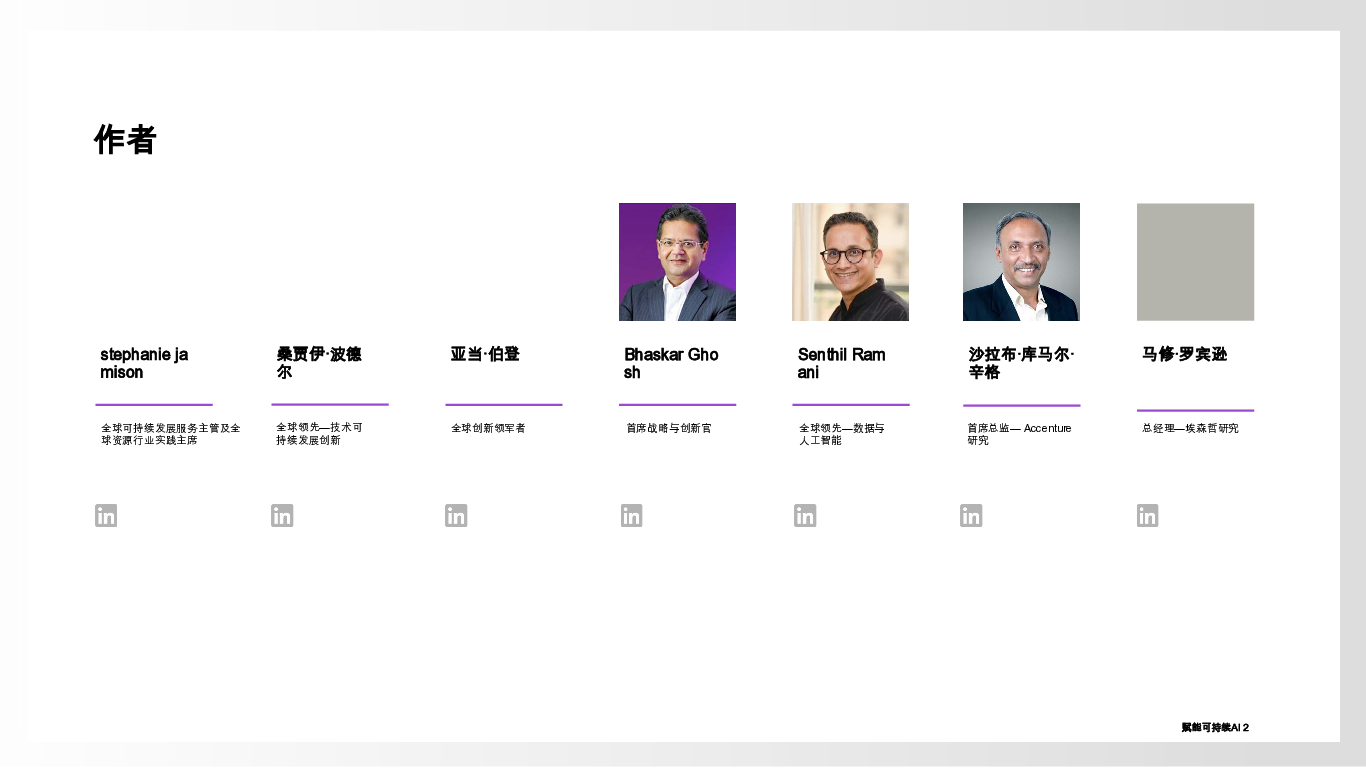Select the name Bhaskar Ghosh

671,363
